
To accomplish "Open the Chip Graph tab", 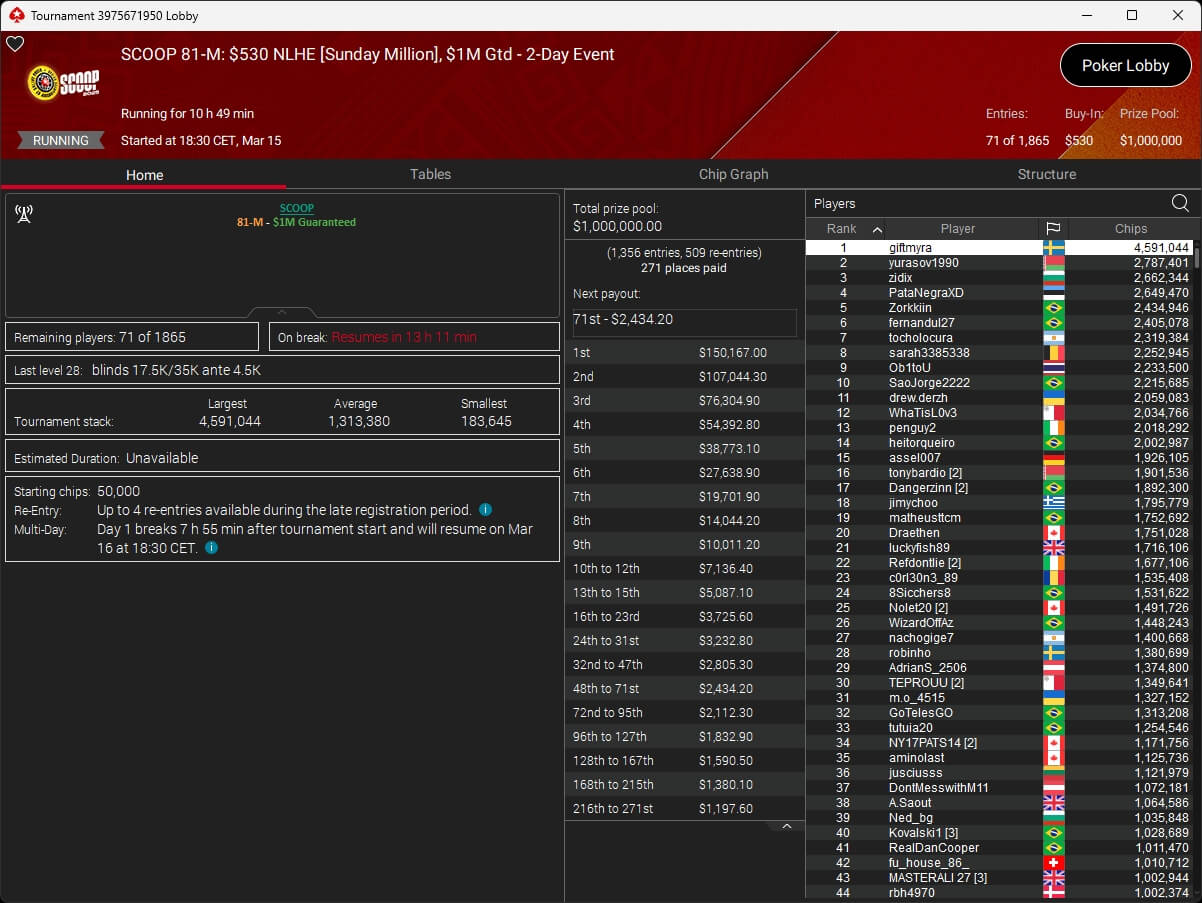I will 733,174.
